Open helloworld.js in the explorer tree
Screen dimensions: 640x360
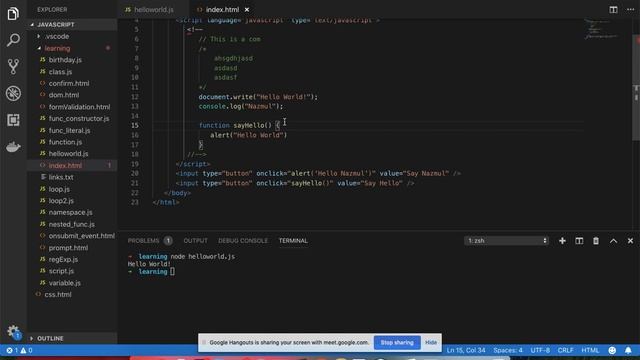click(x=72, y=153)
